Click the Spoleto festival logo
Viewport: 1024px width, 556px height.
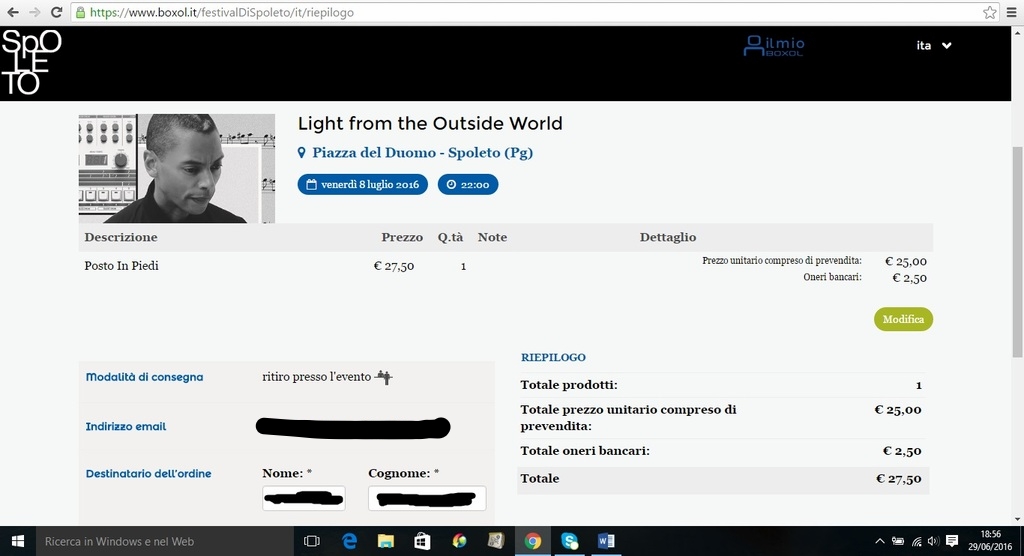pos(32,62)
